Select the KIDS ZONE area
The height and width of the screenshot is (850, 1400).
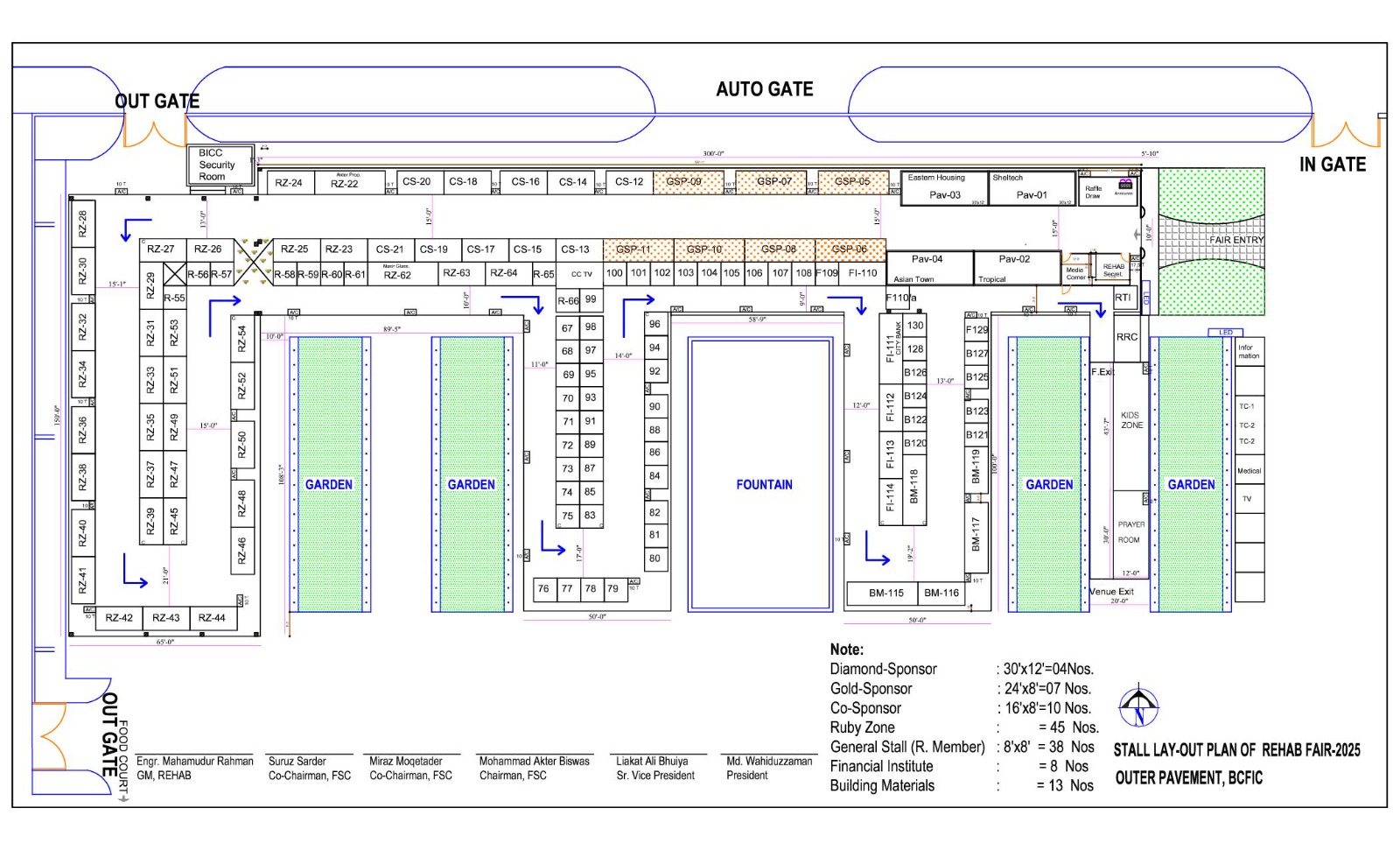coord(1130,420)
